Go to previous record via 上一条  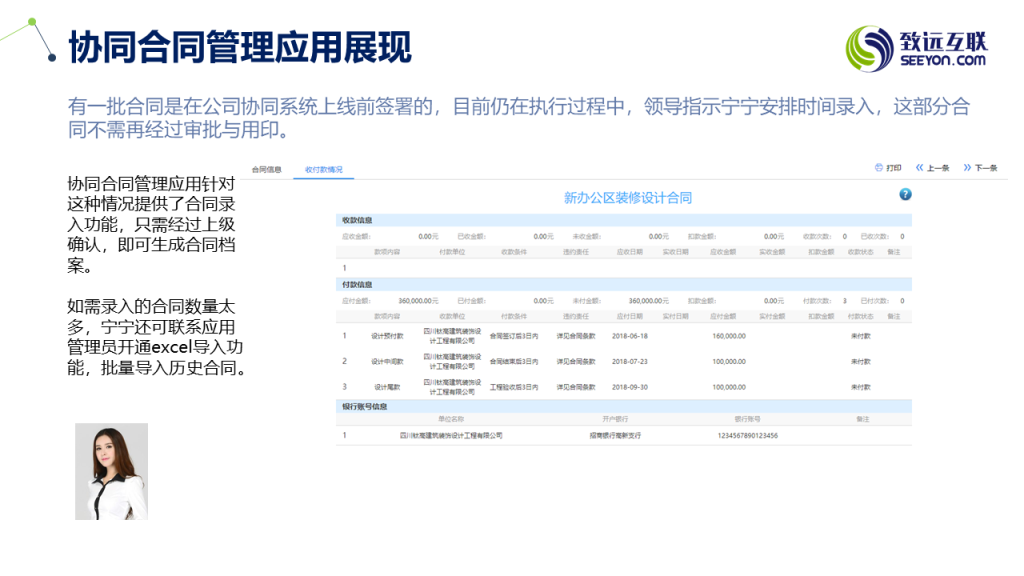click(938, 168)
